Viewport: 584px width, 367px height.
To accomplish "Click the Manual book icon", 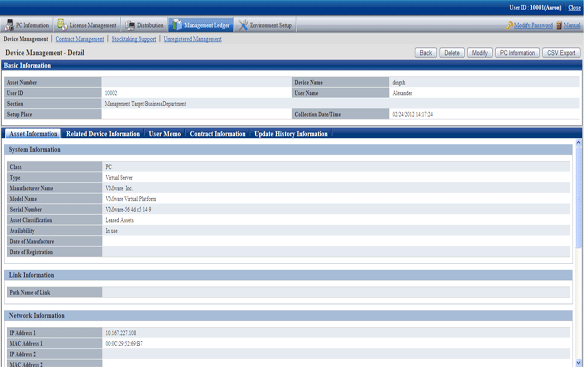I will click(559, 25).
